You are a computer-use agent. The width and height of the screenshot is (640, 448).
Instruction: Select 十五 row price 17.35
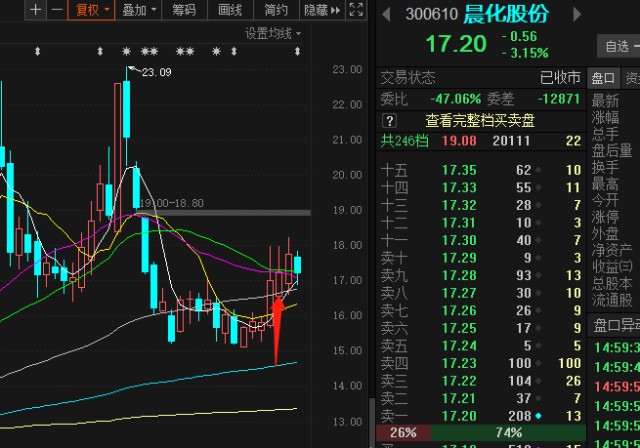[459, 170]
